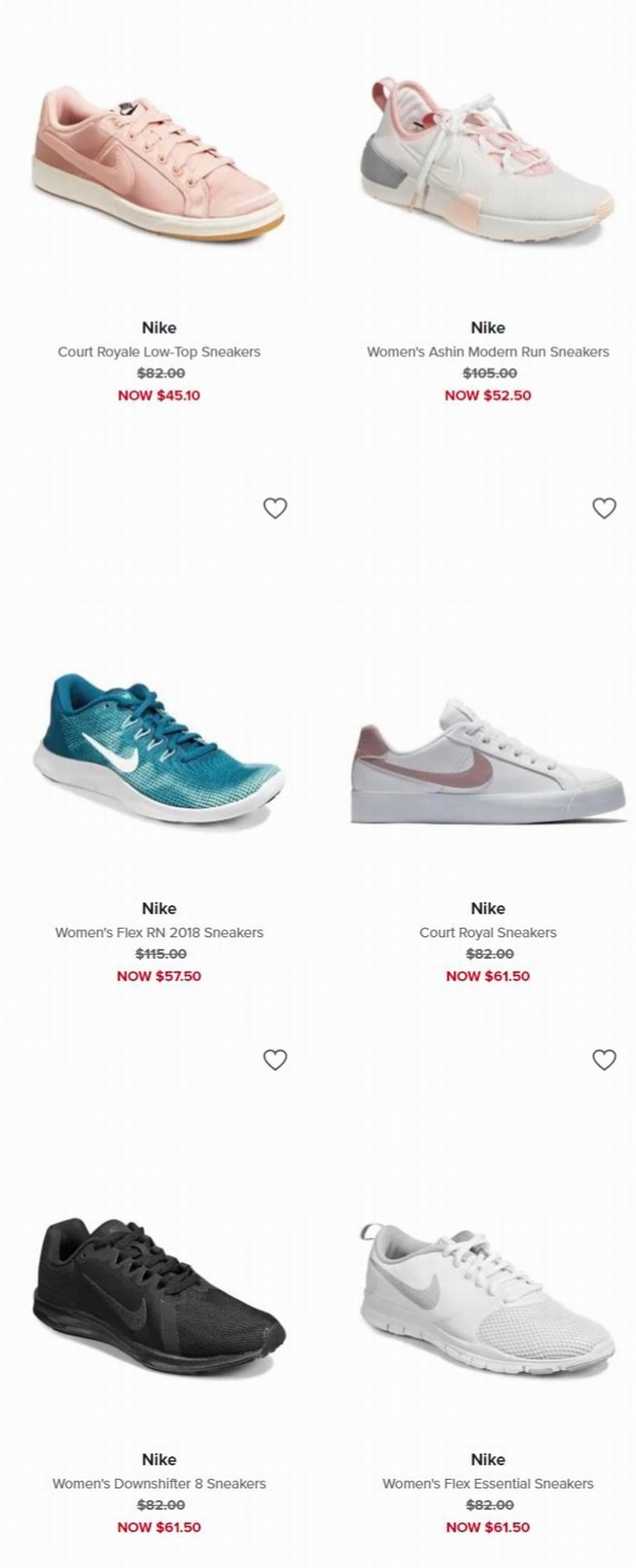This screenshot has width=636, height=1568.
Task: Favorite the Court Royal Sneakers heart icon
Action: point(604,508)
